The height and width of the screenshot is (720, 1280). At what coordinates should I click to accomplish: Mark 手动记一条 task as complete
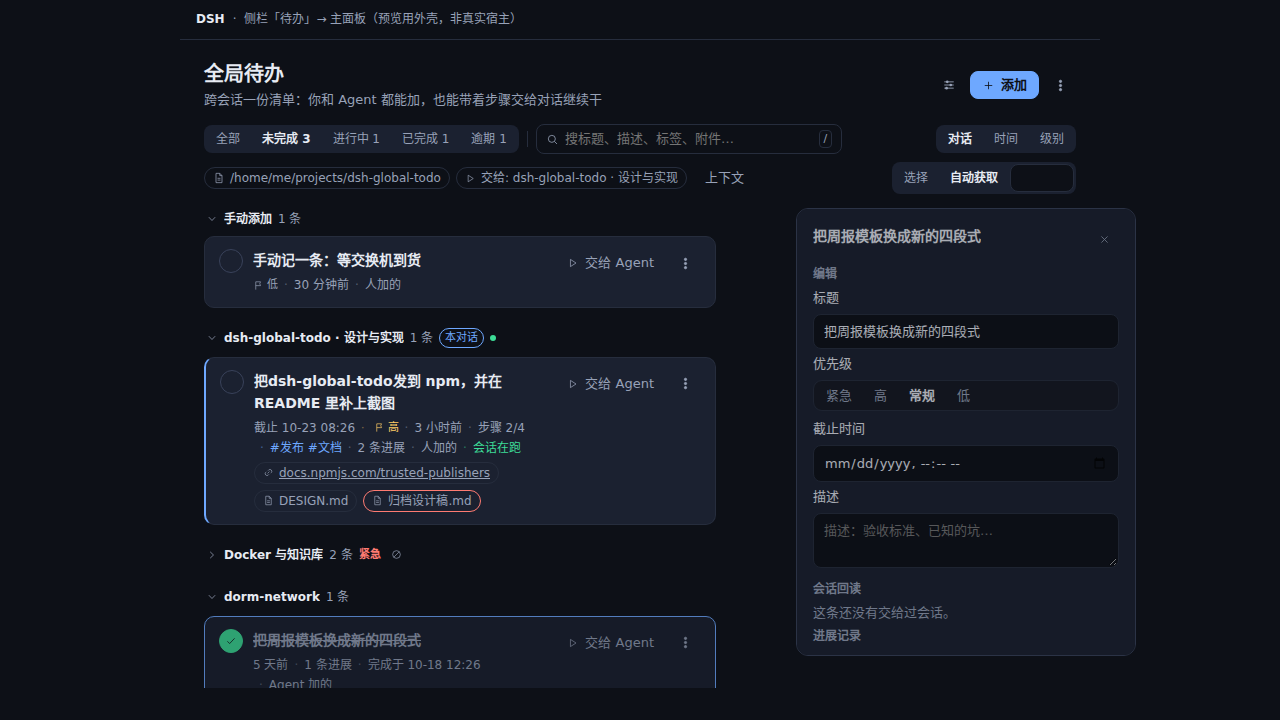click(x=231, y=261)
